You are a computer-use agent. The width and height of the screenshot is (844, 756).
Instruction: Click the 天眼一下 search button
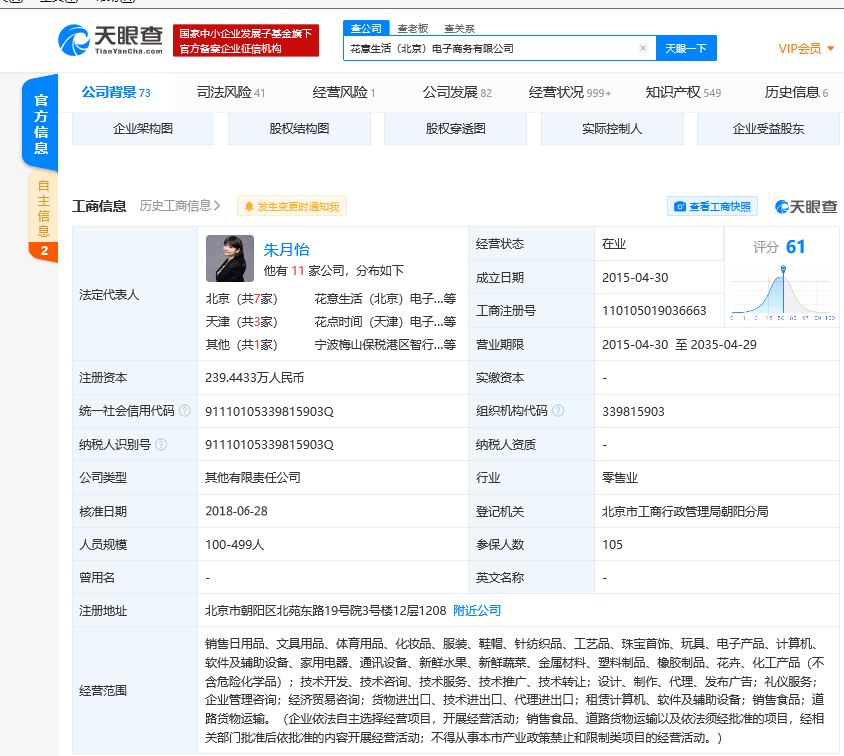[686, 48]
